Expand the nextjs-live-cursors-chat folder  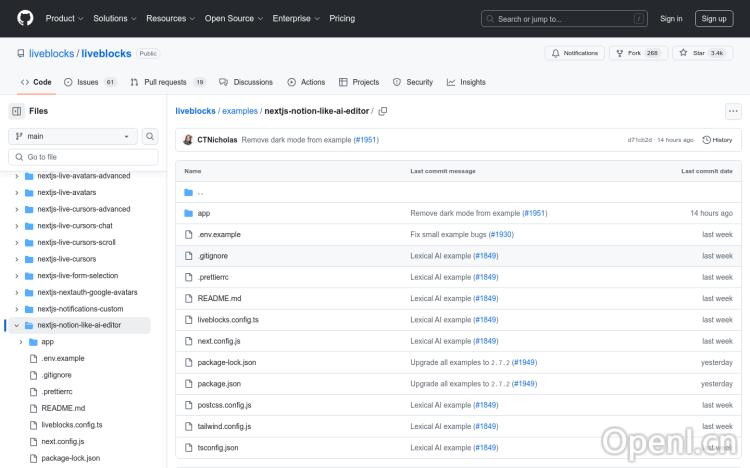click(17, 226)
